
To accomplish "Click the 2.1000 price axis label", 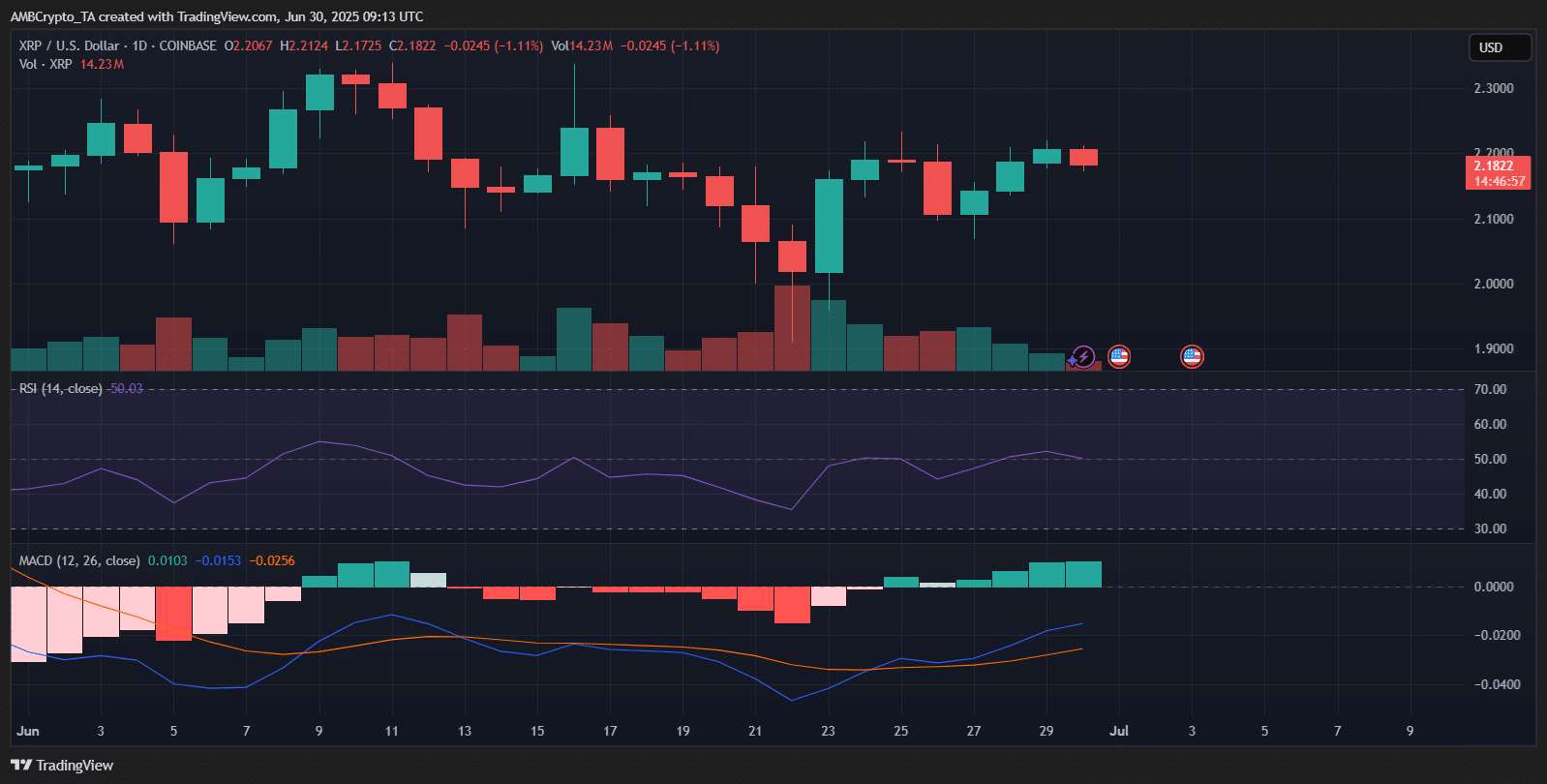I will [1494, 219].
